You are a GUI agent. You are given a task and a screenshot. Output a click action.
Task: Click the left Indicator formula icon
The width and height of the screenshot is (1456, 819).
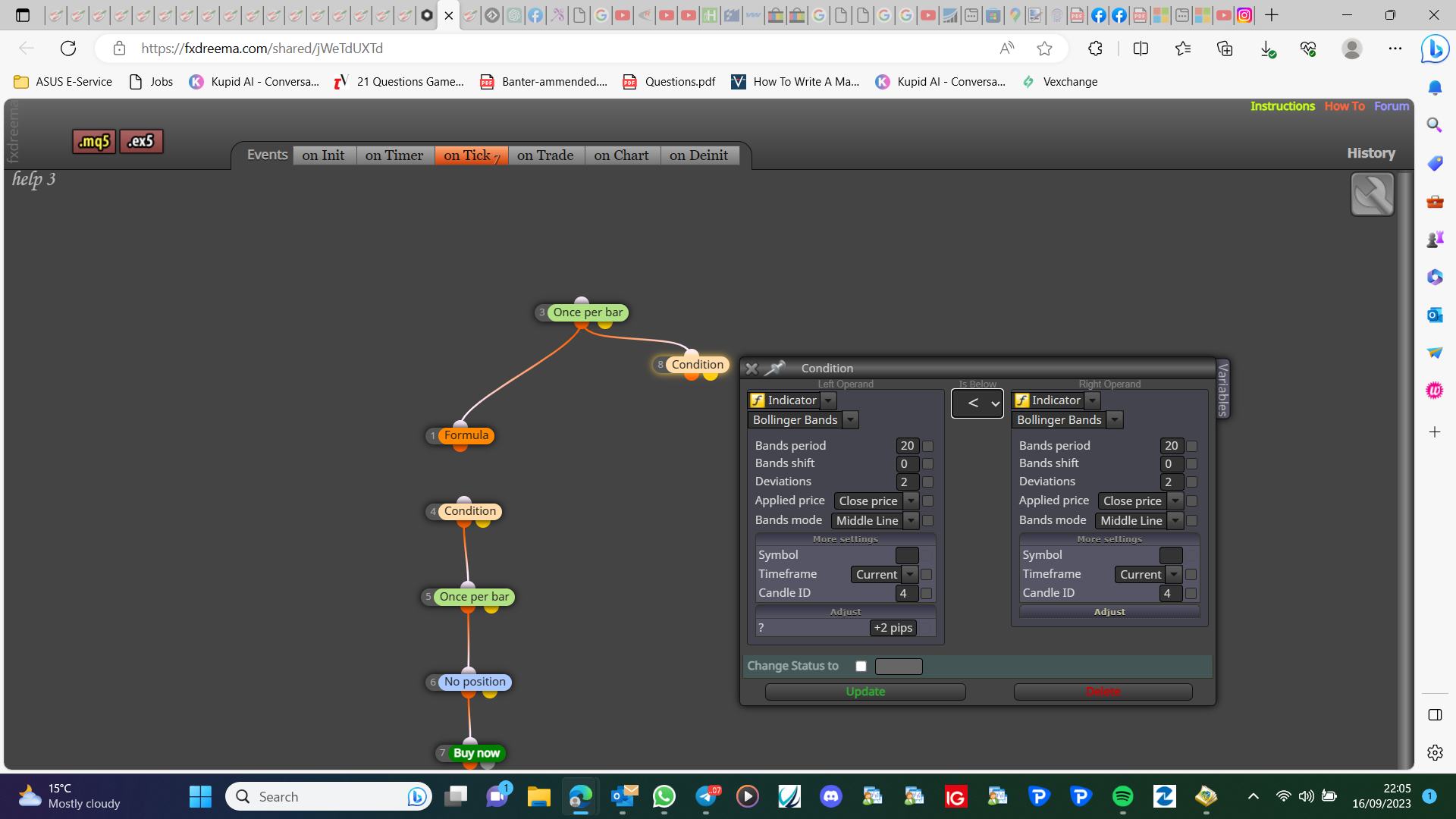click(x=758, y=400)
